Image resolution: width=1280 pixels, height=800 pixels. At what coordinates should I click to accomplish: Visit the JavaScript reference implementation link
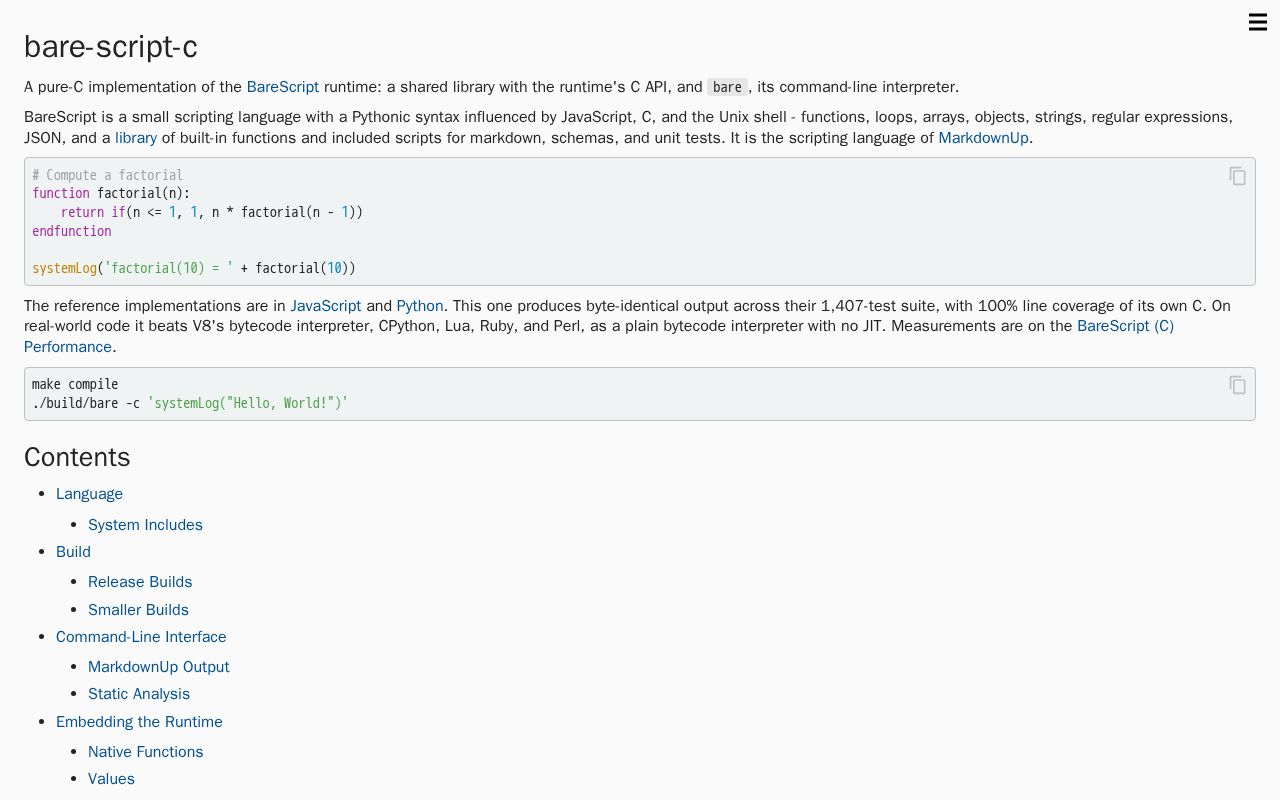click(x=326, y=306)
